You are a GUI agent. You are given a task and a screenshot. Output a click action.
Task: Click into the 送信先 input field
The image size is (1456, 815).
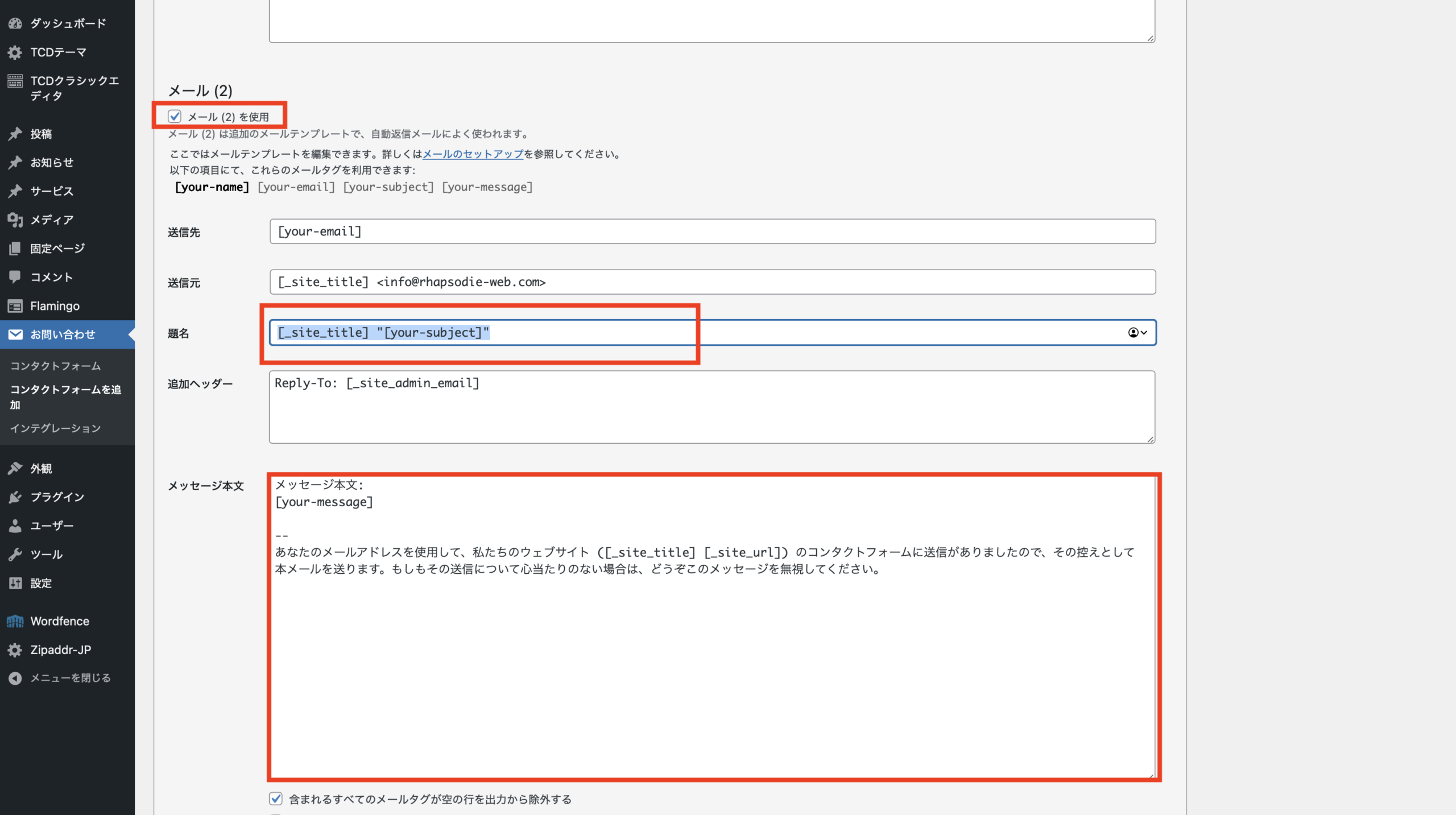(x=712, y=231)
